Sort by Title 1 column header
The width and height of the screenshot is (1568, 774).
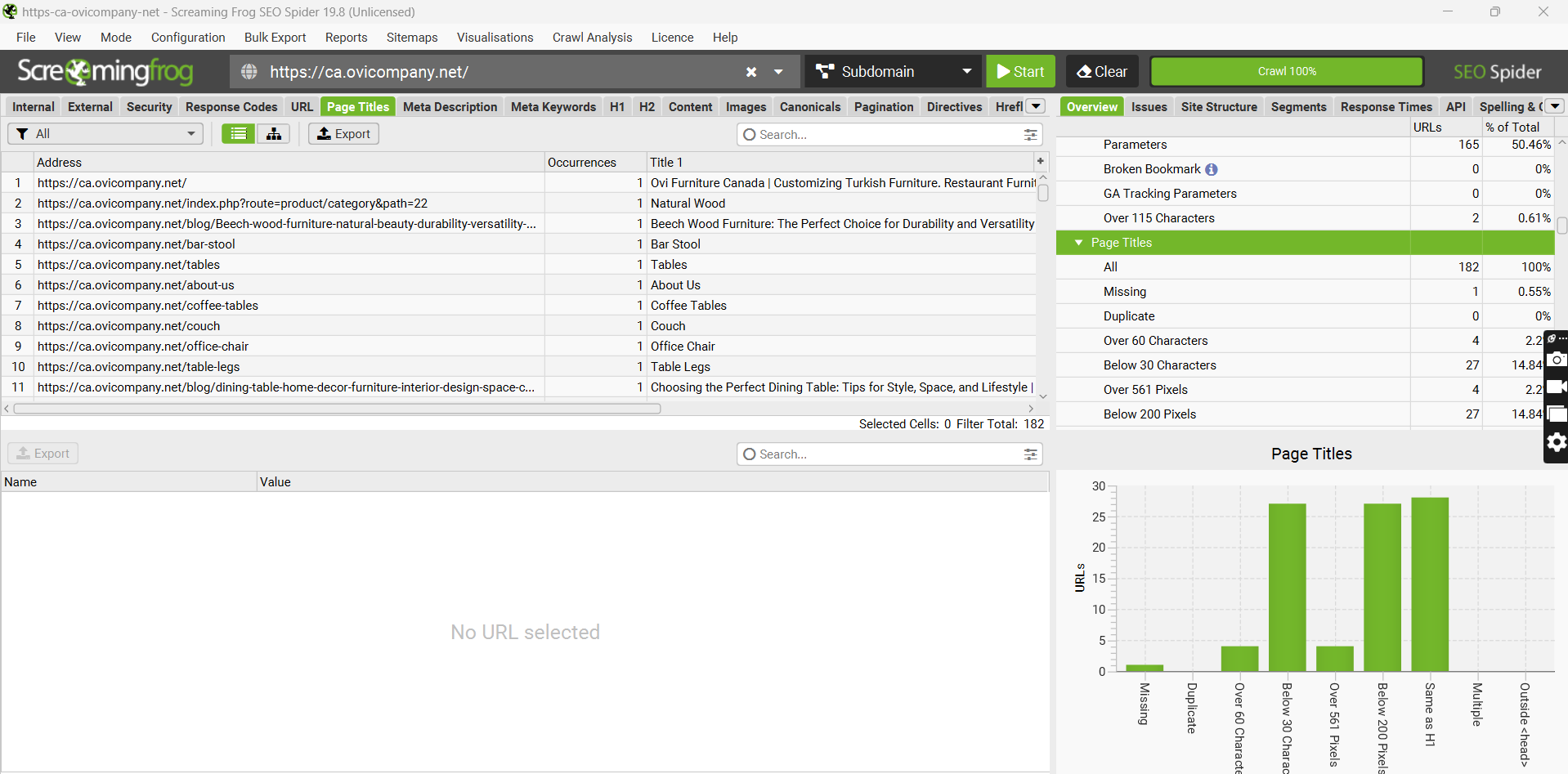pos(840,162)
